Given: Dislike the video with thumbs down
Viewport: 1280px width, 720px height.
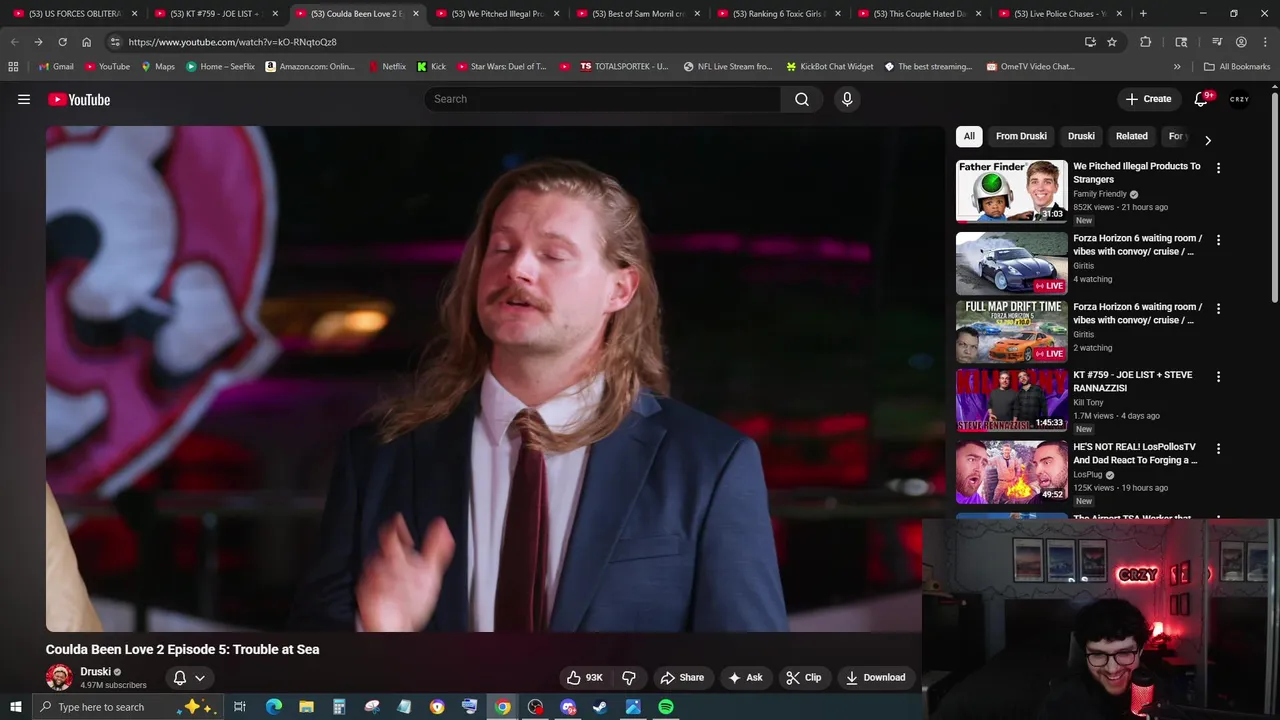Looking at the screenshot, I should pos(629,677).
